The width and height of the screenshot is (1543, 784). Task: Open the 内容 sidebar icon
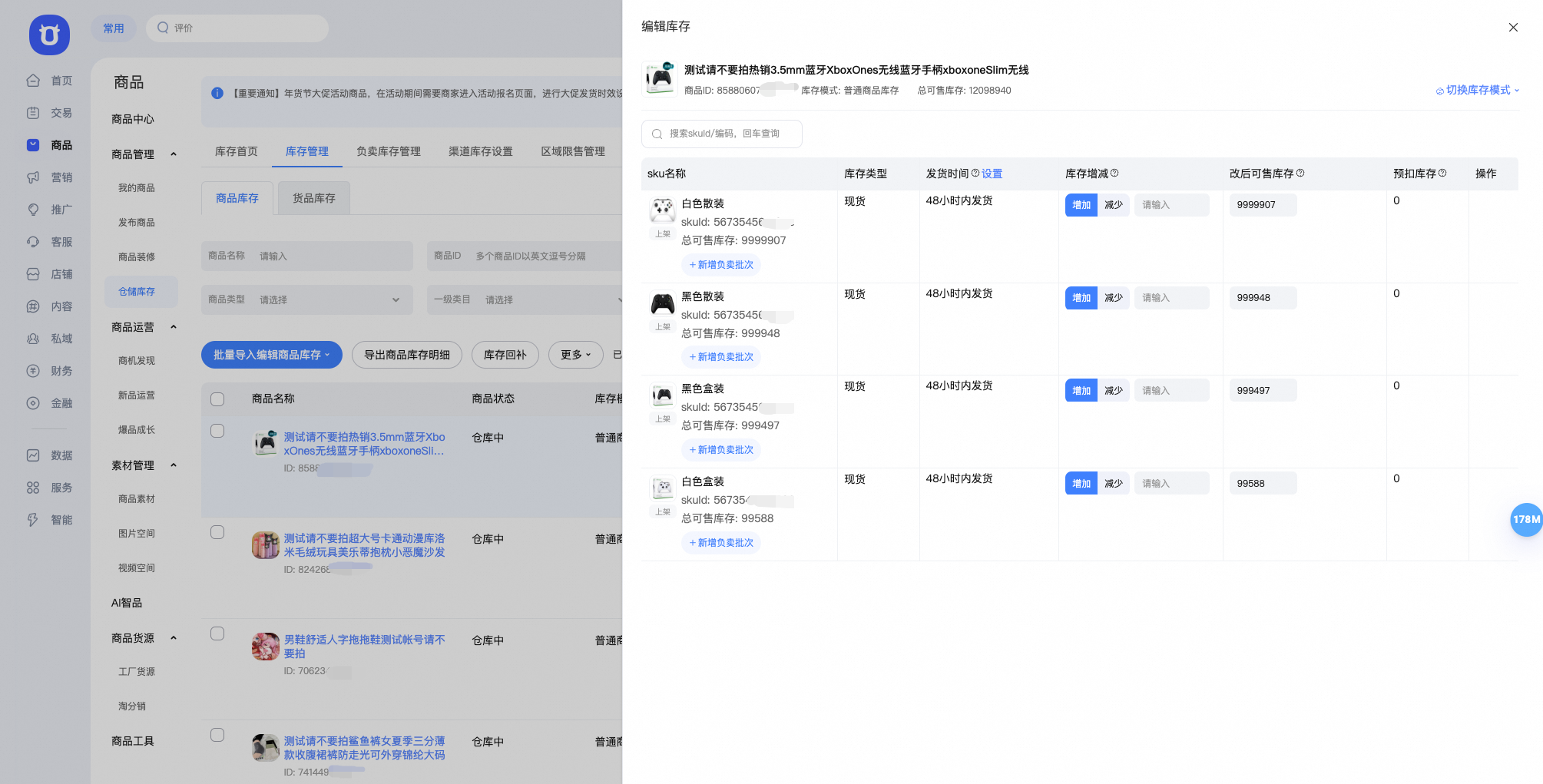[33, 306]
